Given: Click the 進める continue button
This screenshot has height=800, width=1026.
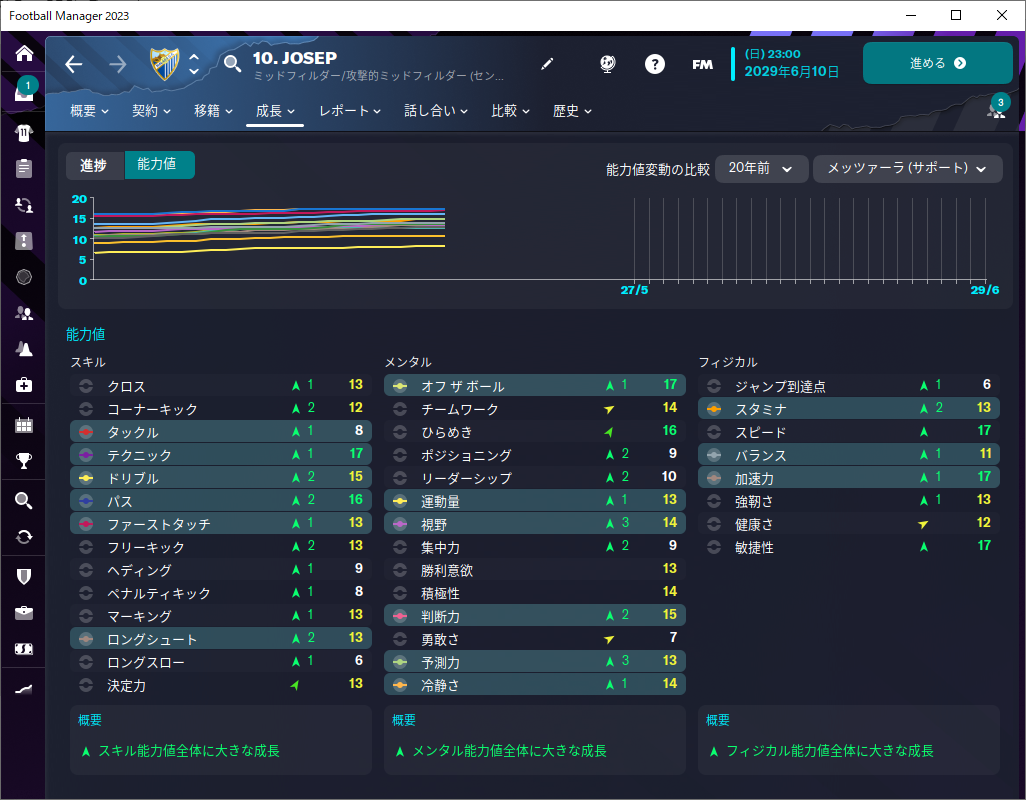Looking at the screenshot, I should tap(938, 63).
